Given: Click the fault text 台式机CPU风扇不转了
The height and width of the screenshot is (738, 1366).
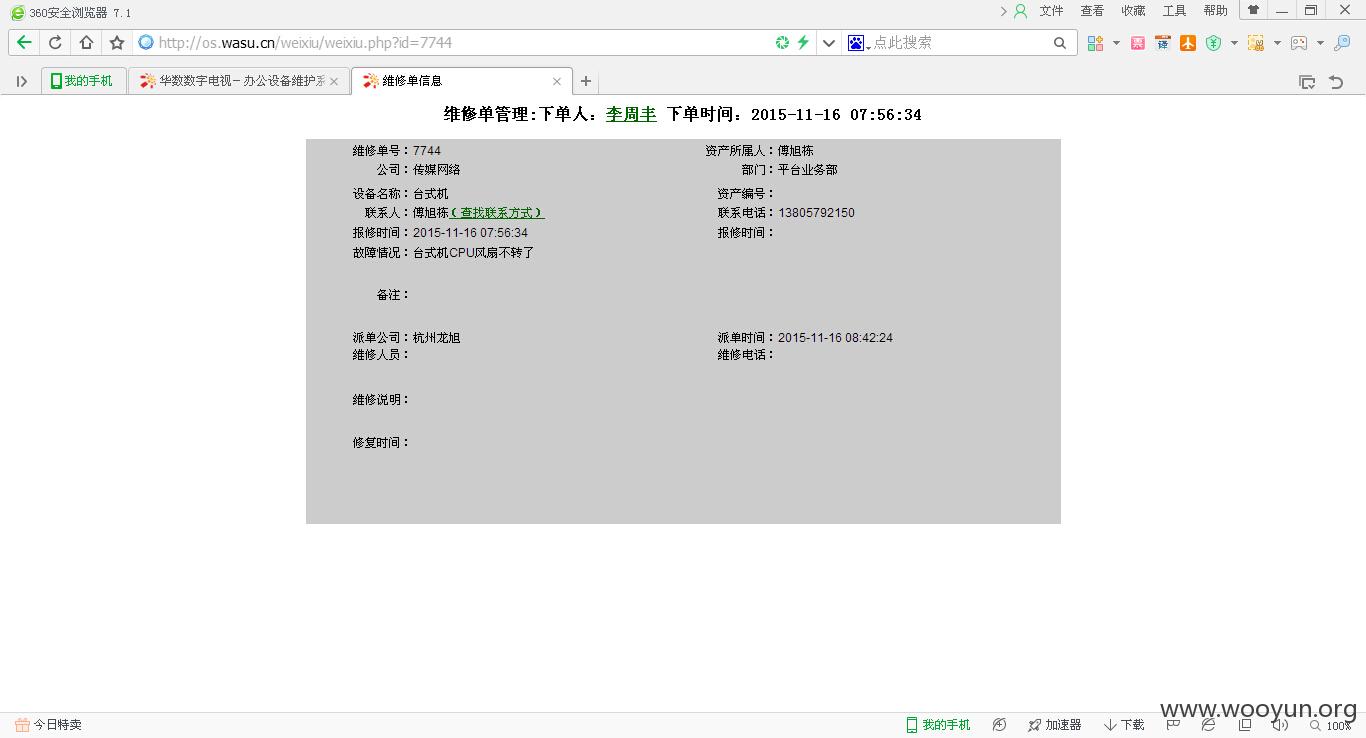Looking at the screenshot, I should (474, 253).
